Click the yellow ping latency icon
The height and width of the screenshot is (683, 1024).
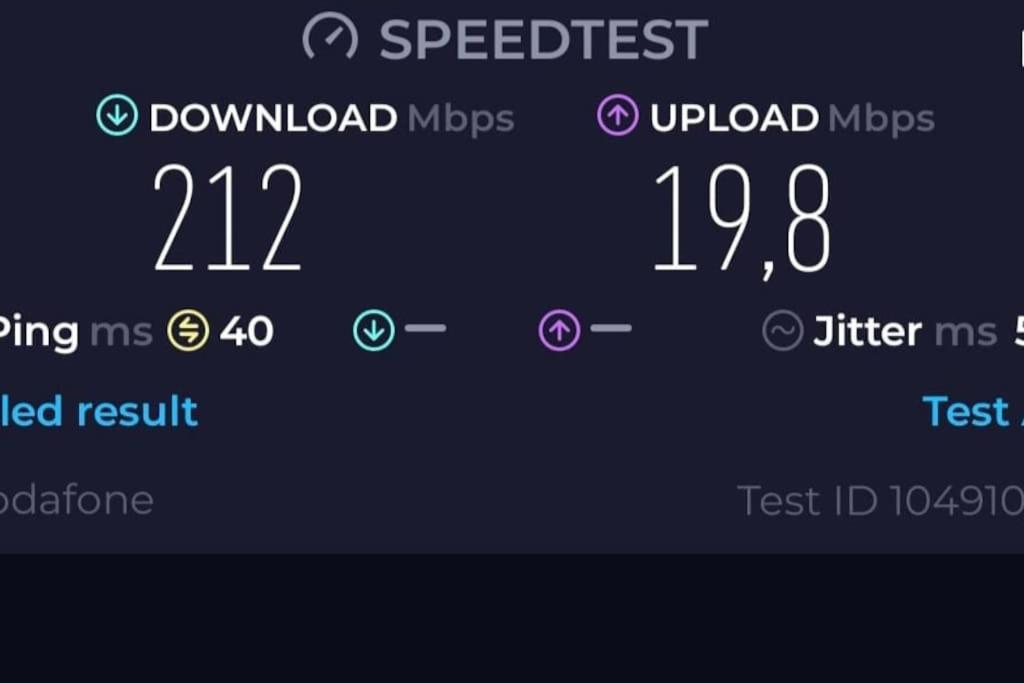pyautogui.click(x=188, y=330)
